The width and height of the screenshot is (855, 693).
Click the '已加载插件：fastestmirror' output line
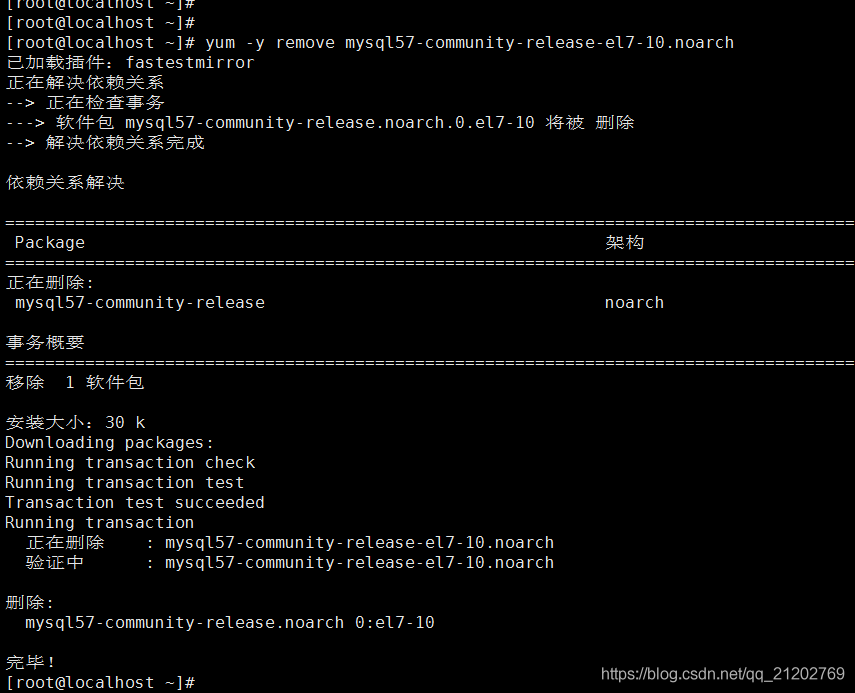click(x=130, y=63)
